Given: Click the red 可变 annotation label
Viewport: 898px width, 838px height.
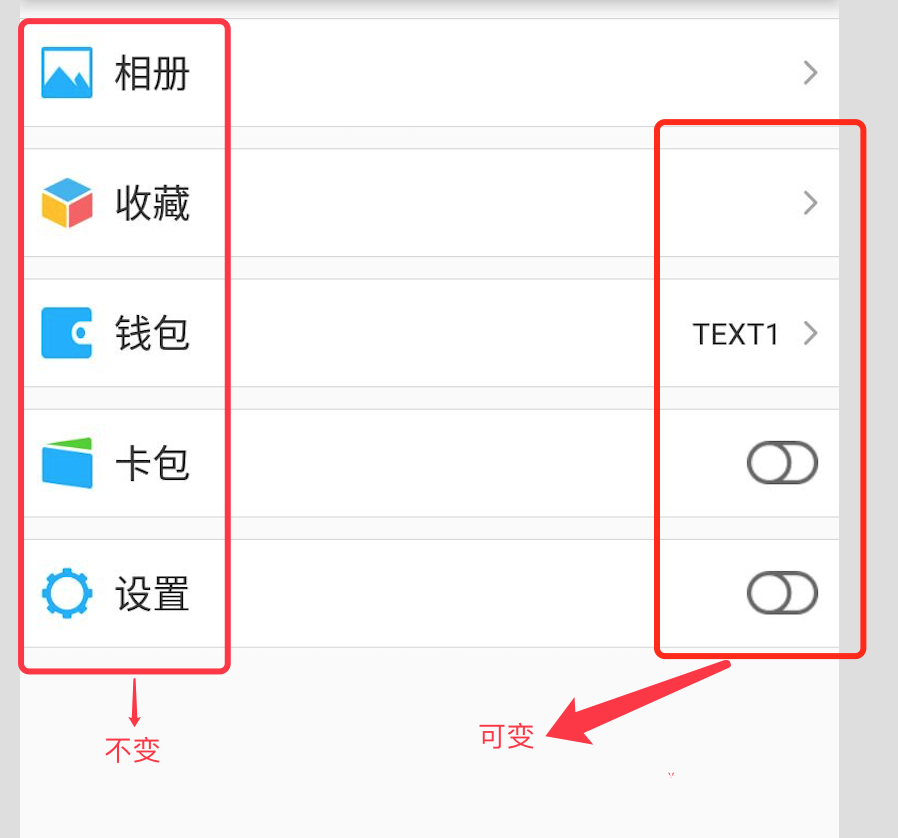Looking at the screenshot, I should tap(506, 736).
